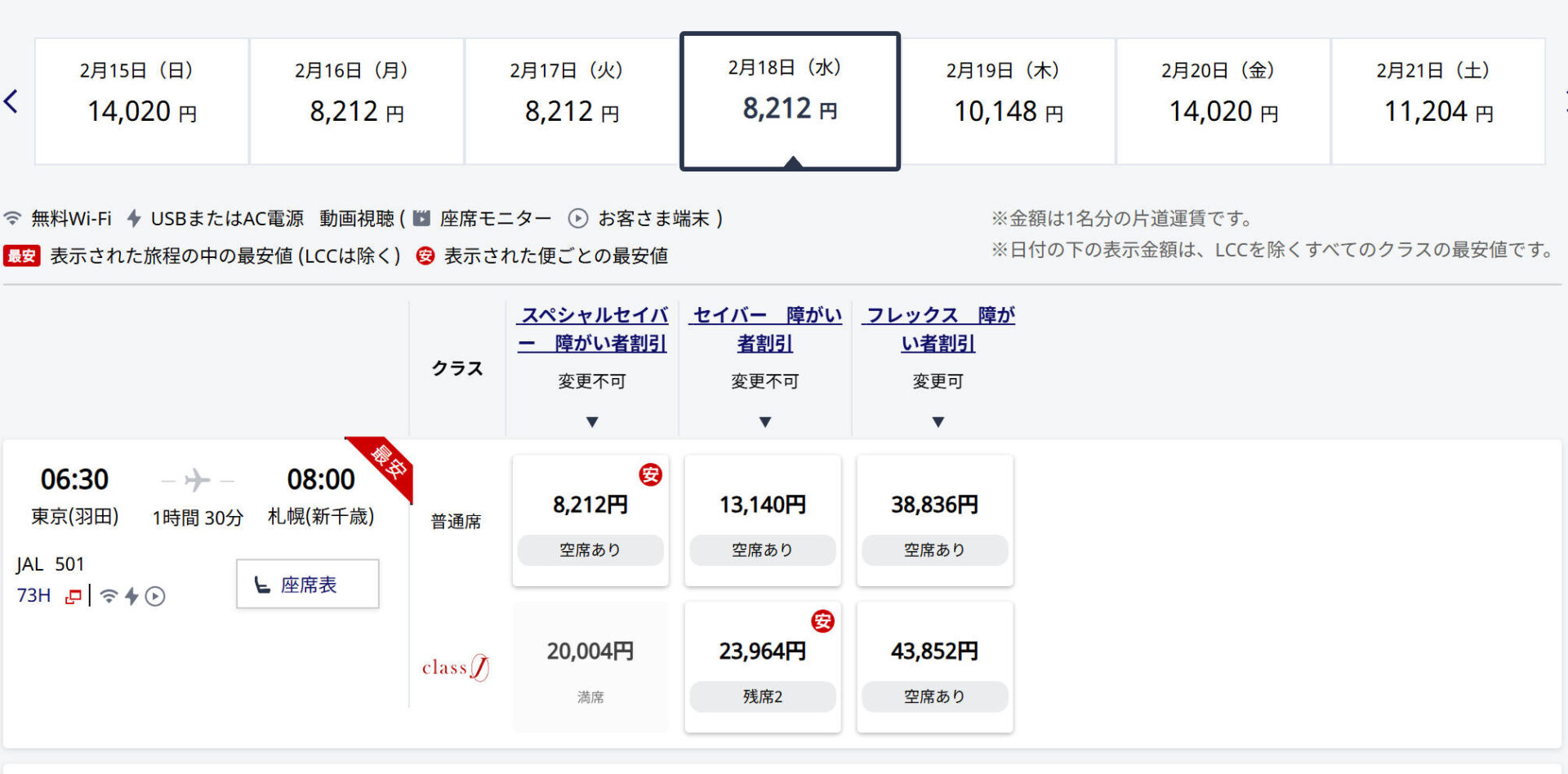Click the seat monitor icon in legend
This screenshot has height=774, width=1568.
click(x=421, y=219)
